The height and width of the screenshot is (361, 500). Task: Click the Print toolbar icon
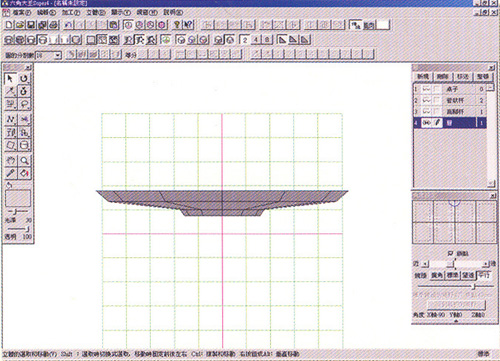(54, 25)
